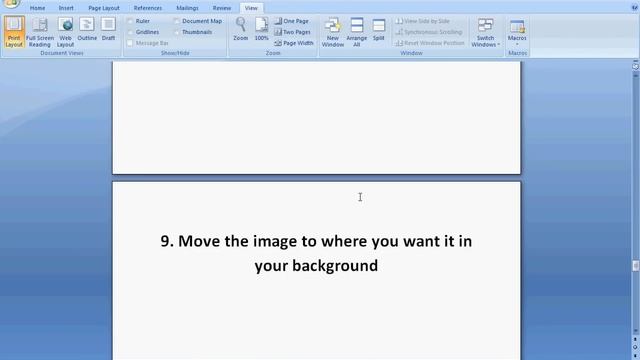Set zoom to 100%
640x360 pixels.
pos(262,29)
